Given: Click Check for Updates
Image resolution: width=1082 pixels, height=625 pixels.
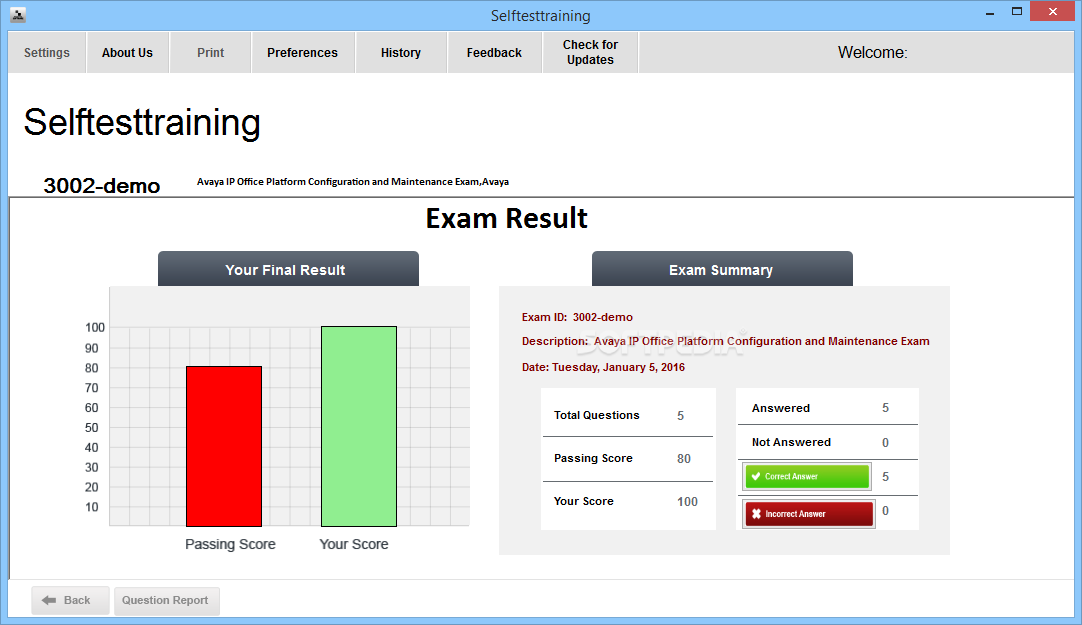Looking at the screenshot, I should pyautogui.click(x=590, y=52).
